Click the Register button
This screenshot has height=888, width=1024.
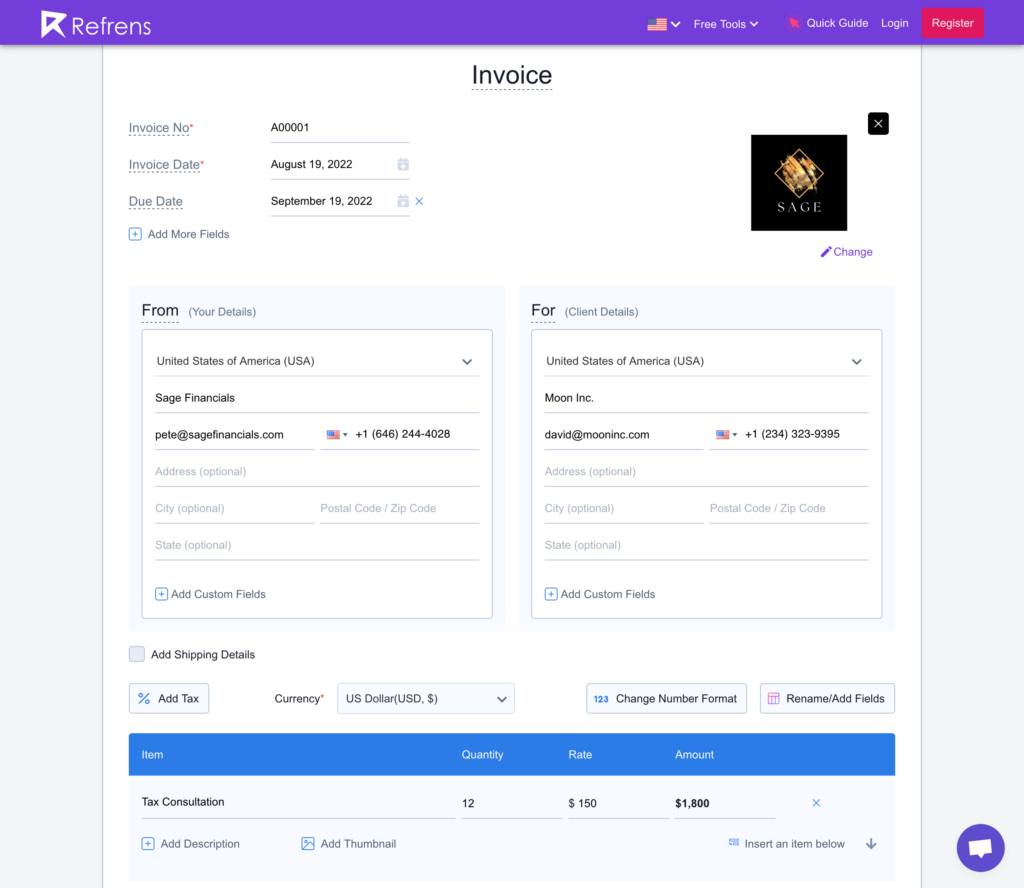[951, 22]
